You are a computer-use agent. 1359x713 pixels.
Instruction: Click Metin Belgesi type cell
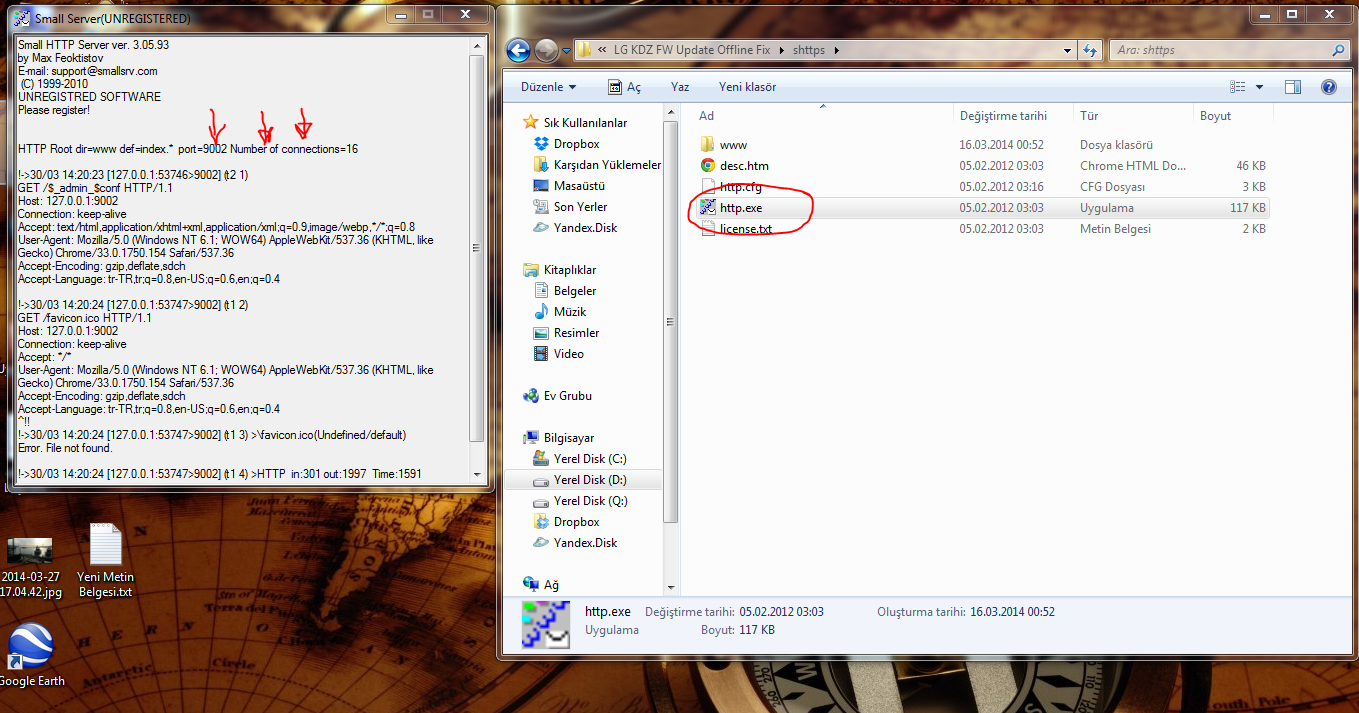tap(1115, 229)
